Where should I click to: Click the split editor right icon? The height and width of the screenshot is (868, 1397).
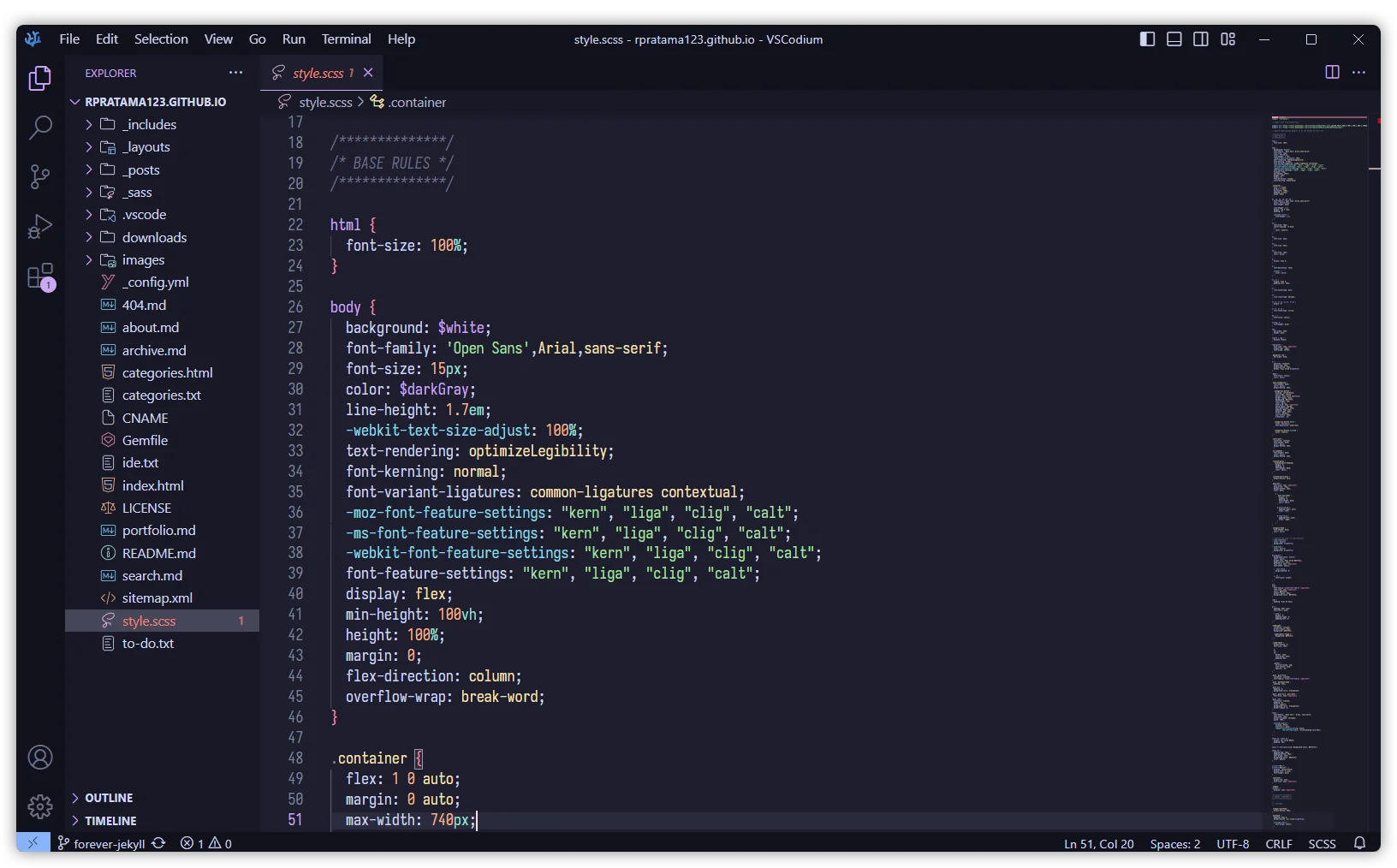pyautogui.click(x=1332, y=73)
